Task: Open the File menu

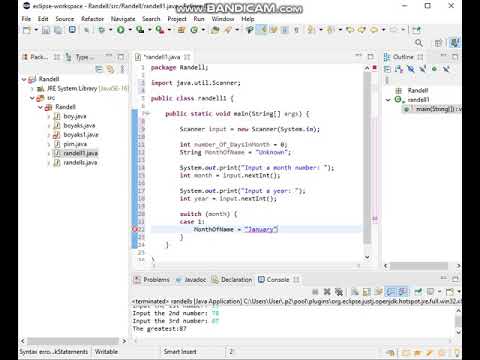Action: pyautogui.click(x=26, y=19)
